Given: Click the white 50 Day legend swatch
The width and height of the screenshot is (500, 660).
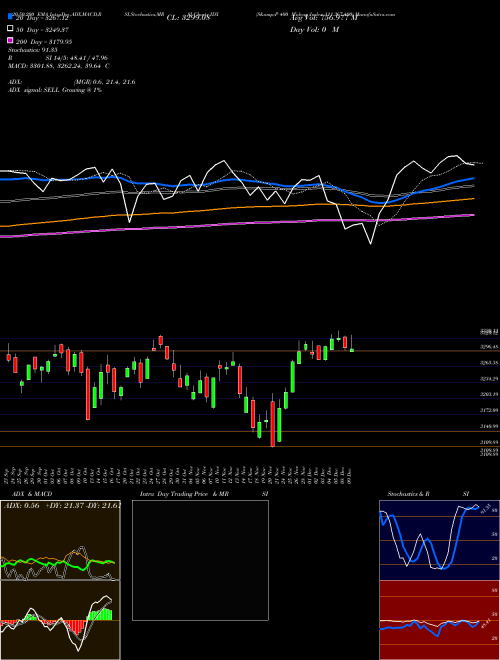Looking at the screenshot, I should click(10, 29).
